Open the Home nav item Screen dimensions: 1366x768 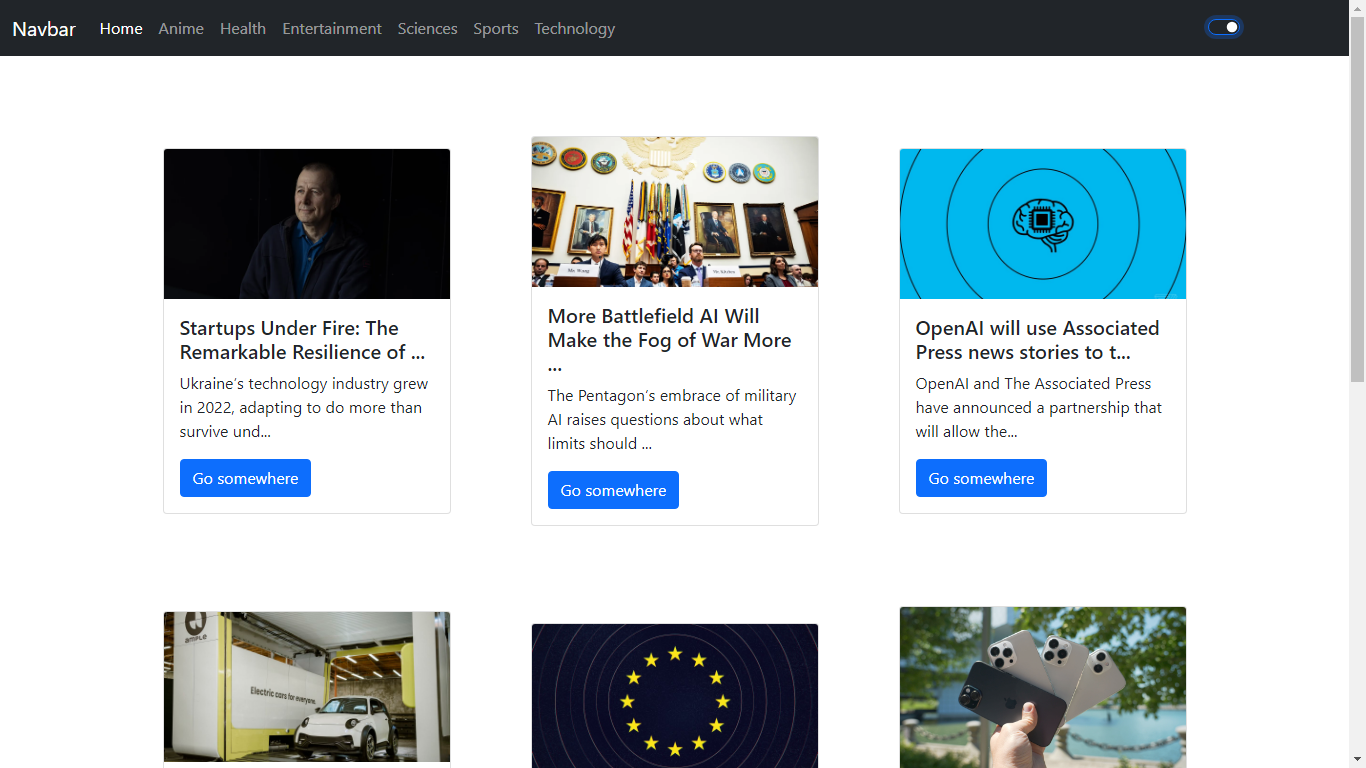coord(121,29)
